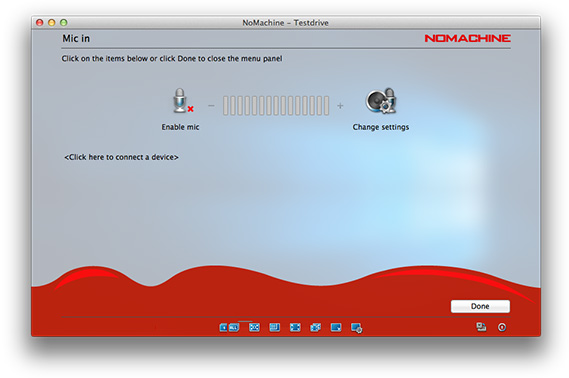Click the NoMachine logo
Image resolution: width=569 pixels, height=378 pixels.
pyautogui.click(x=467, y=38)
